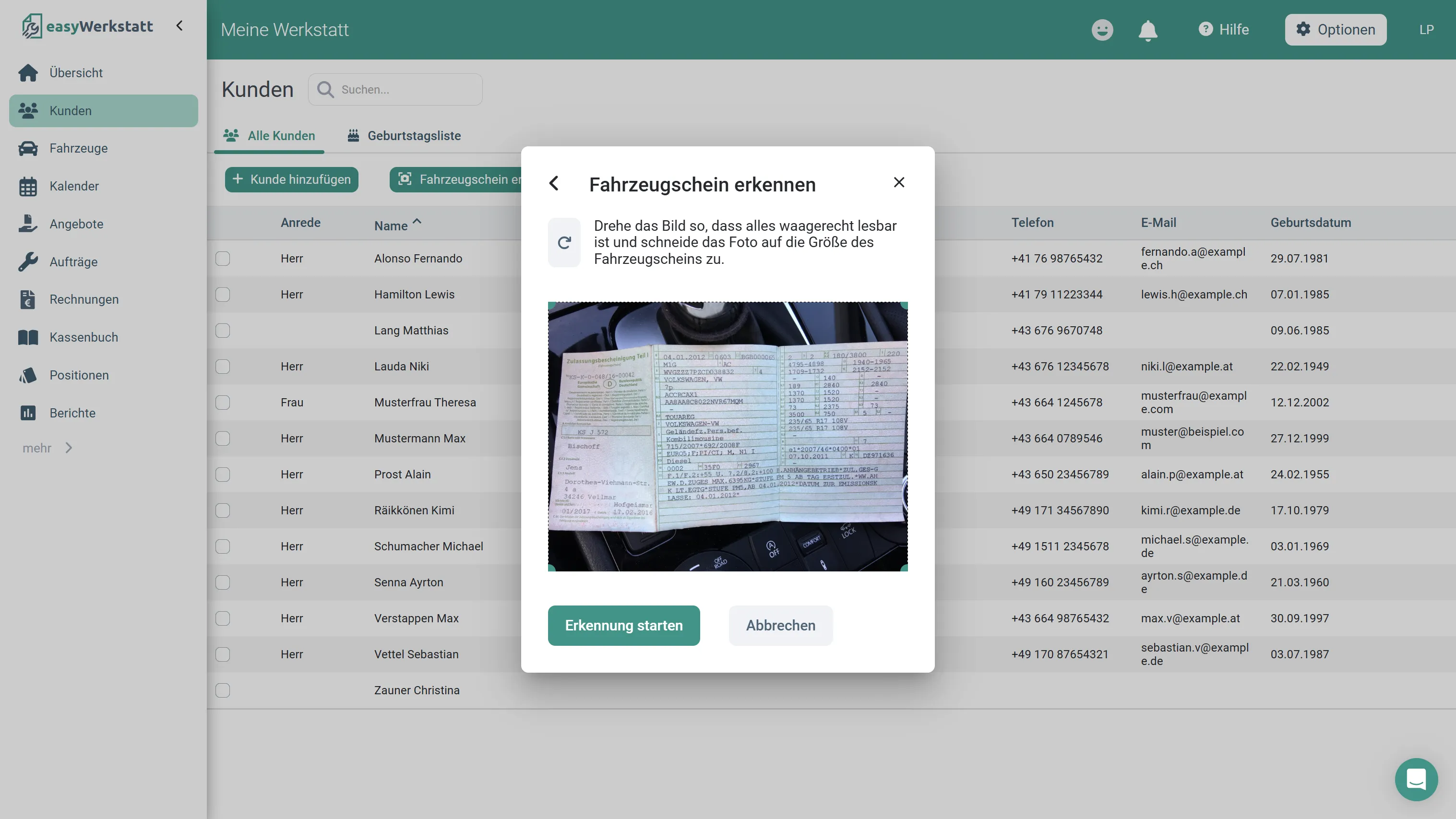1456x819 pixels.
Task: Click the Positionen icon
Action: [x=28, y=375]
